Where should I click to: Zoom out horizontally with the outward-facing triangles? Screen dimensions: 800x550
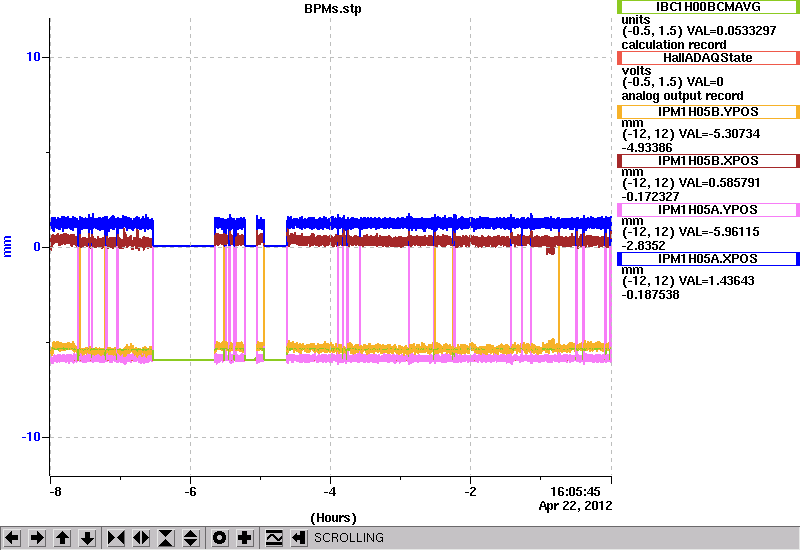[x=141, y=538]
